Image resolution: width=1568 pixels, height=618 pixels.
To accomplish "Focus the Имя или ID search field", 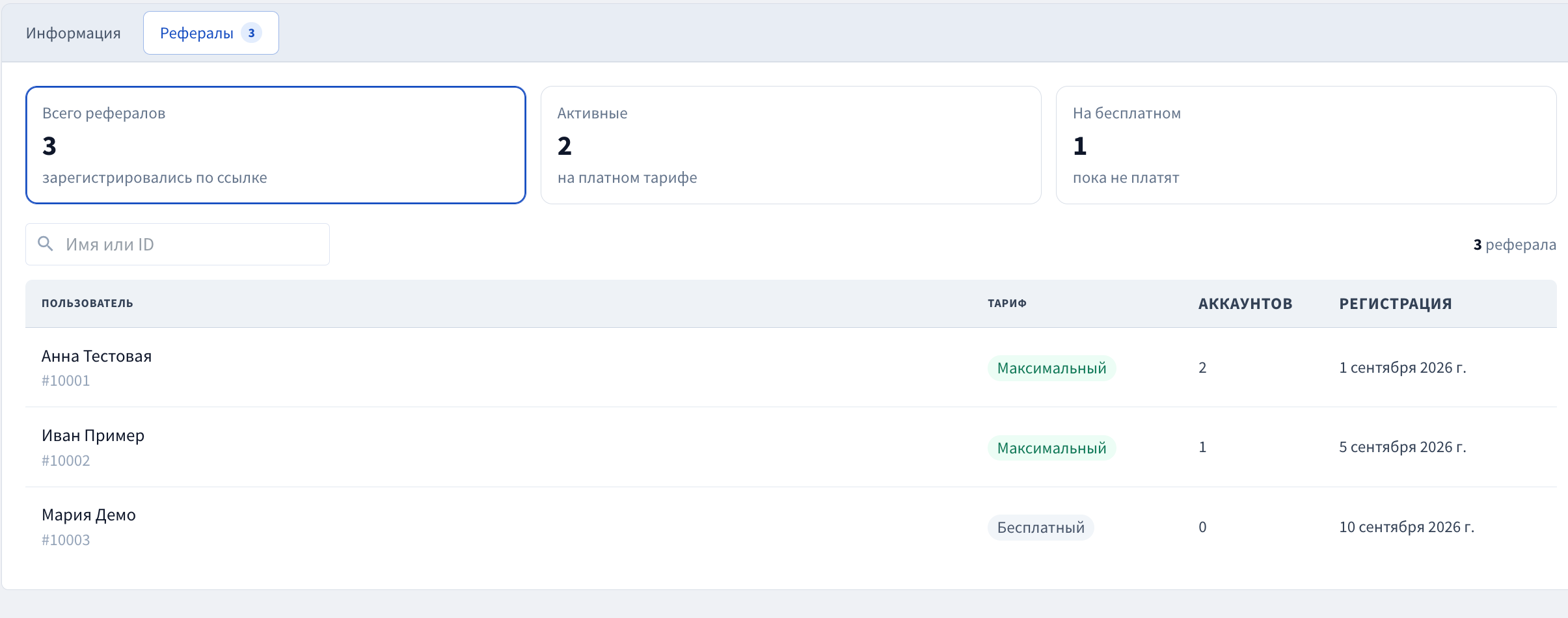I will pyautogui.click(x=178, y=245).
